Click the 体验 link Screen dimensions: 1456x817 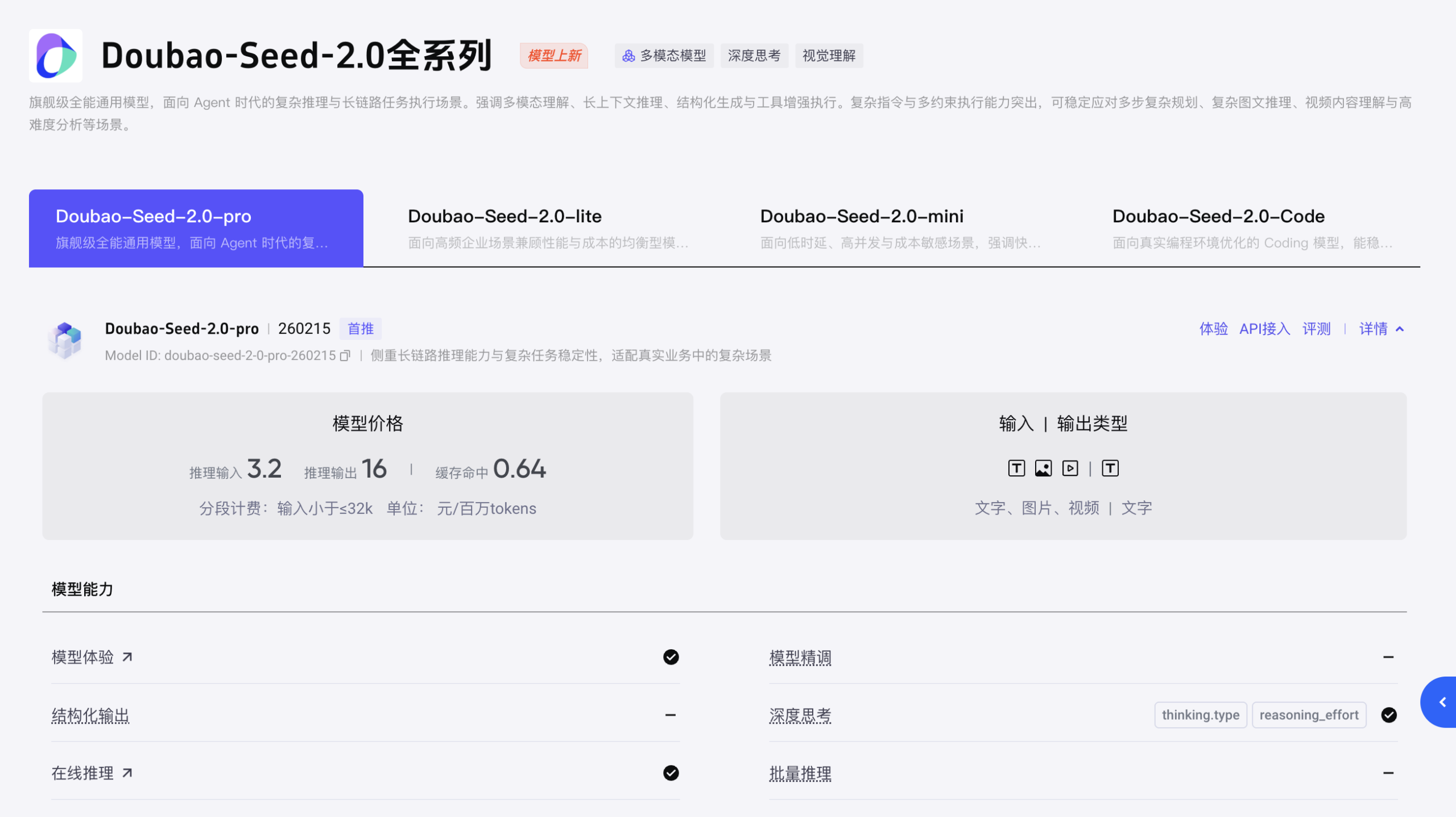[1213, 329]
